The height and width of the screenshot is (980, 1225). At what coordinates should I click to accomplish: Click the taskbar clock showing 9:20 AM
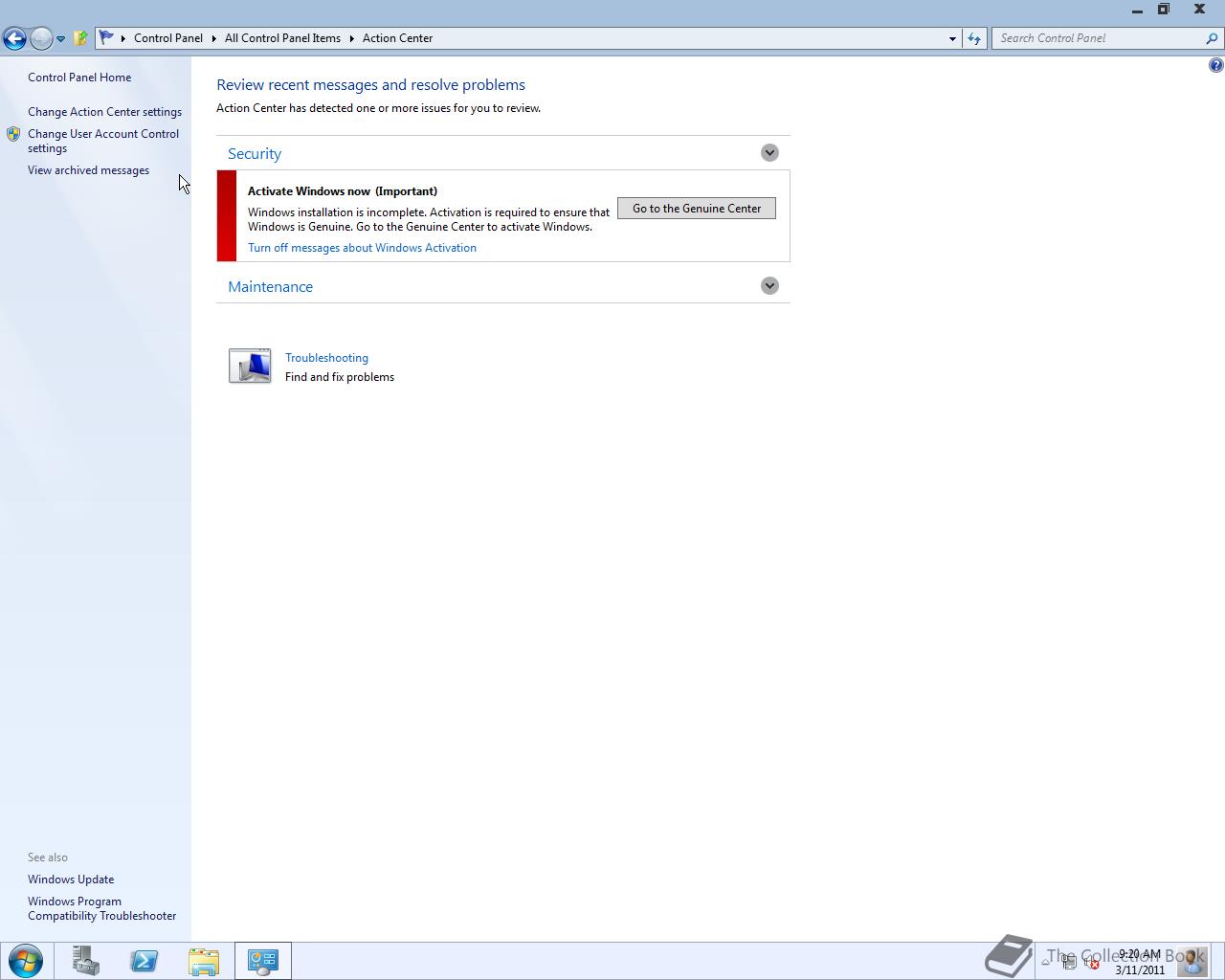(1140, 962)
